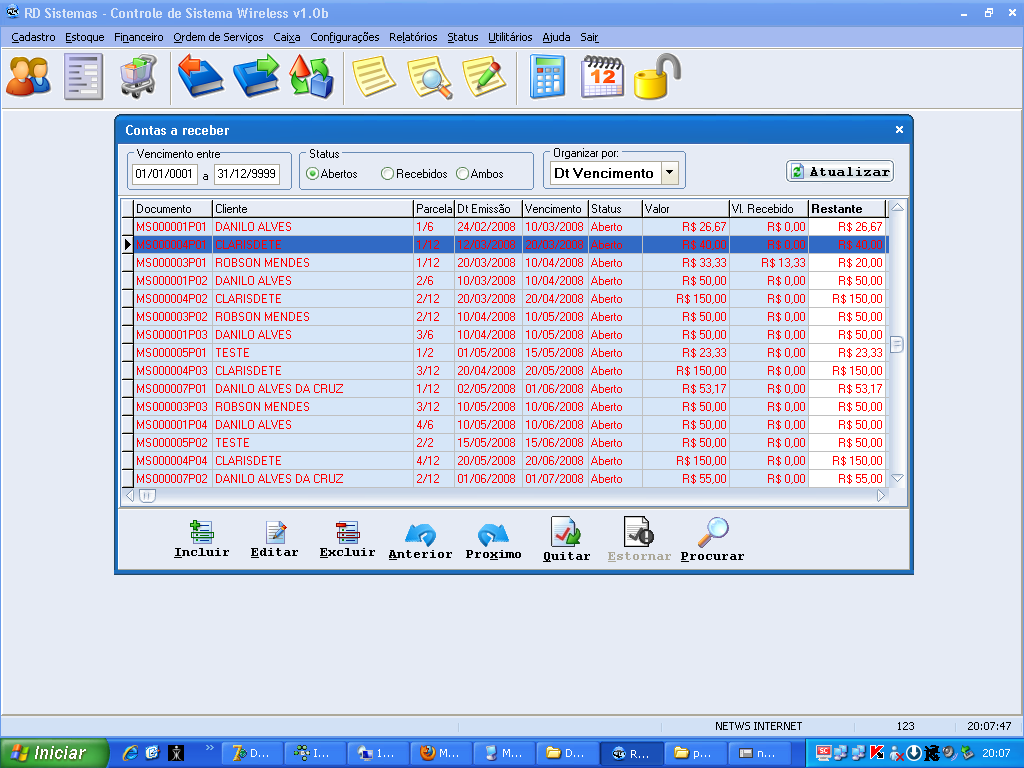Click the Sair menu item
Image resolution: width=1024 pixels, height=768 pixels.
click(x=589, y=37)
